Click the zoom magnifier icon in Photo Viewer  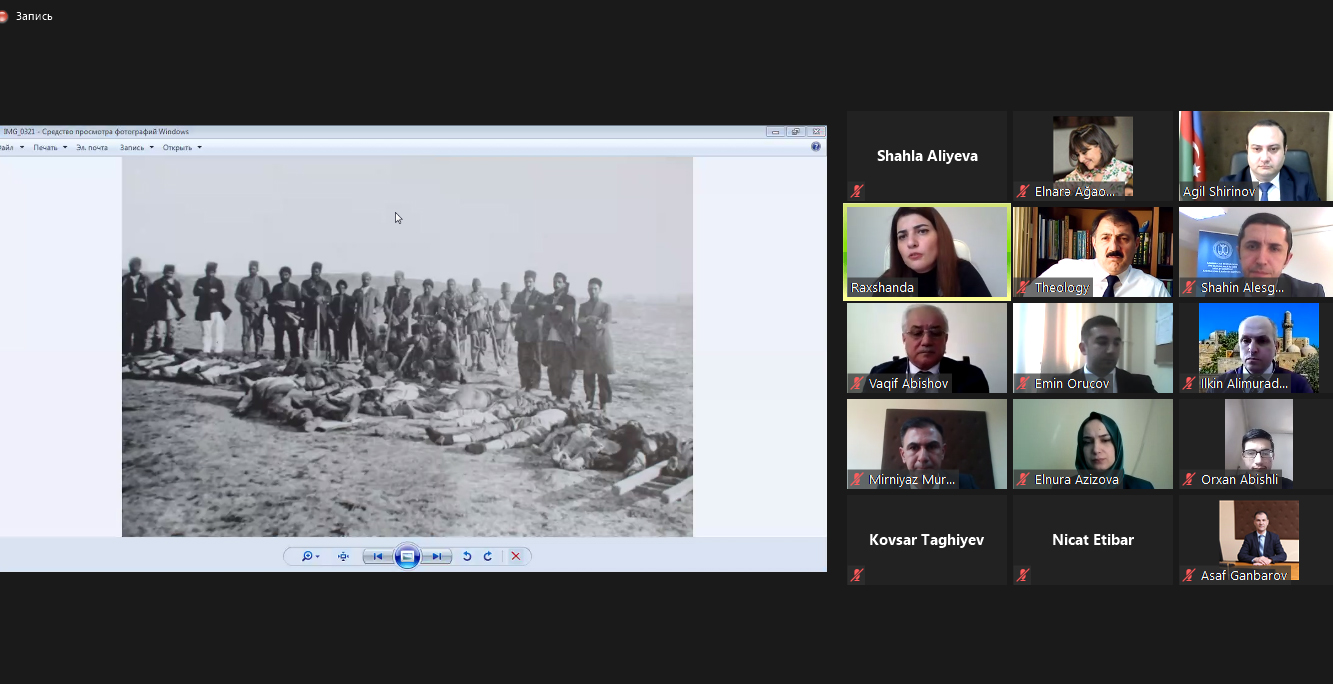[x=309, y=556]
